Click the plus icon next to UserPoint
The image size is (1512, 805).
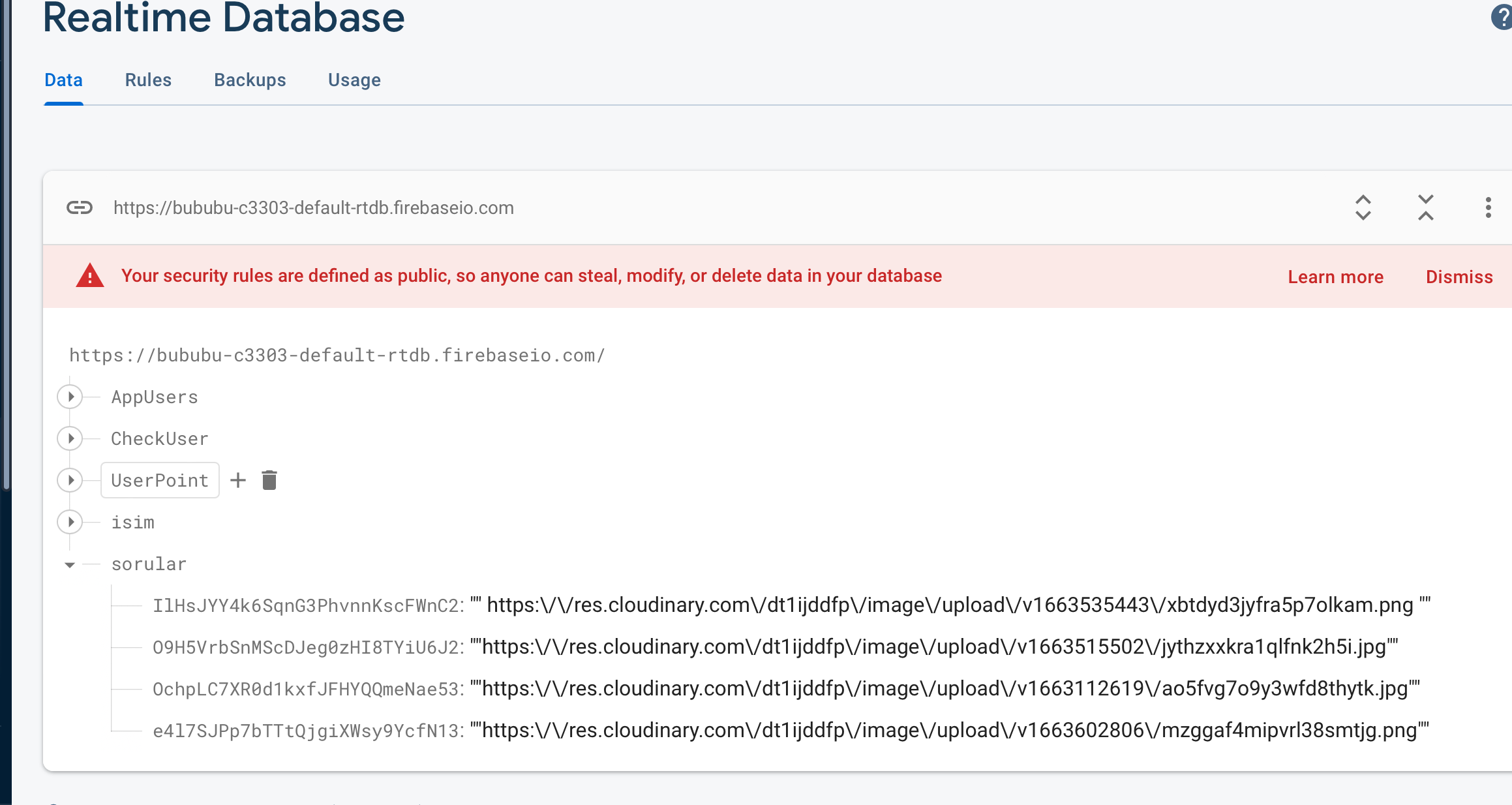(238, 481)
